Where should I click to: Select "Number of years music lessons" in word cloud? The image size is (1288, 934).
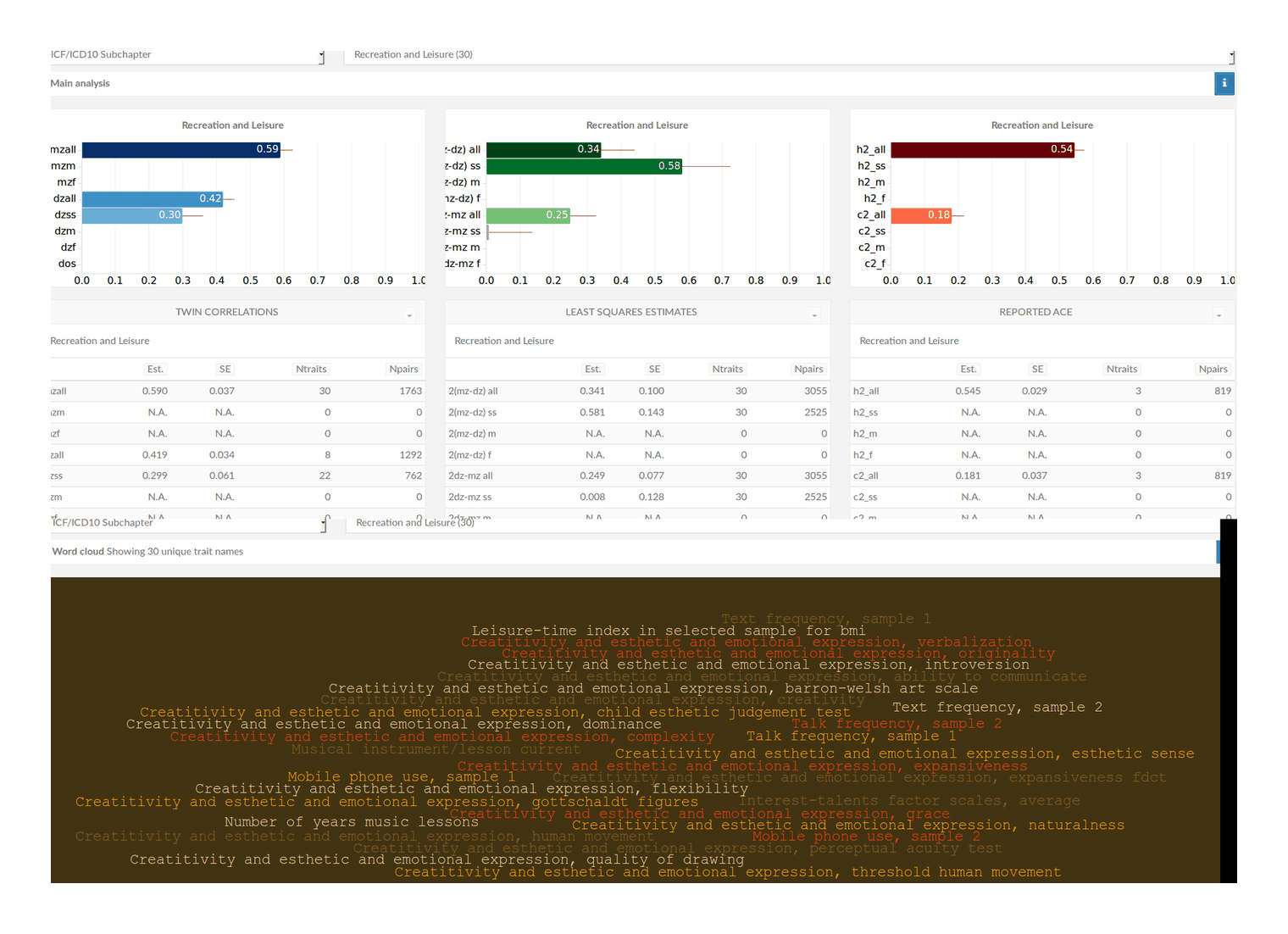pos(351,821)
